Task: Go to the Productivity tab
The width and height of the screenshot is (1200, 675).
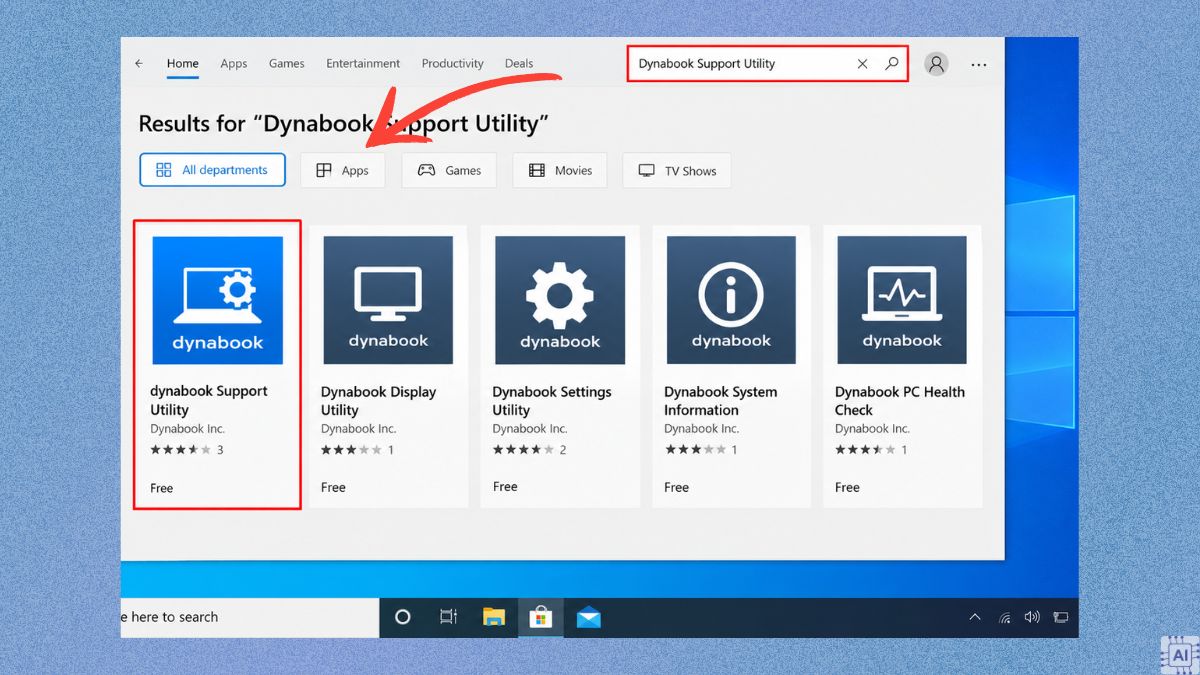Action: [452, 63]
